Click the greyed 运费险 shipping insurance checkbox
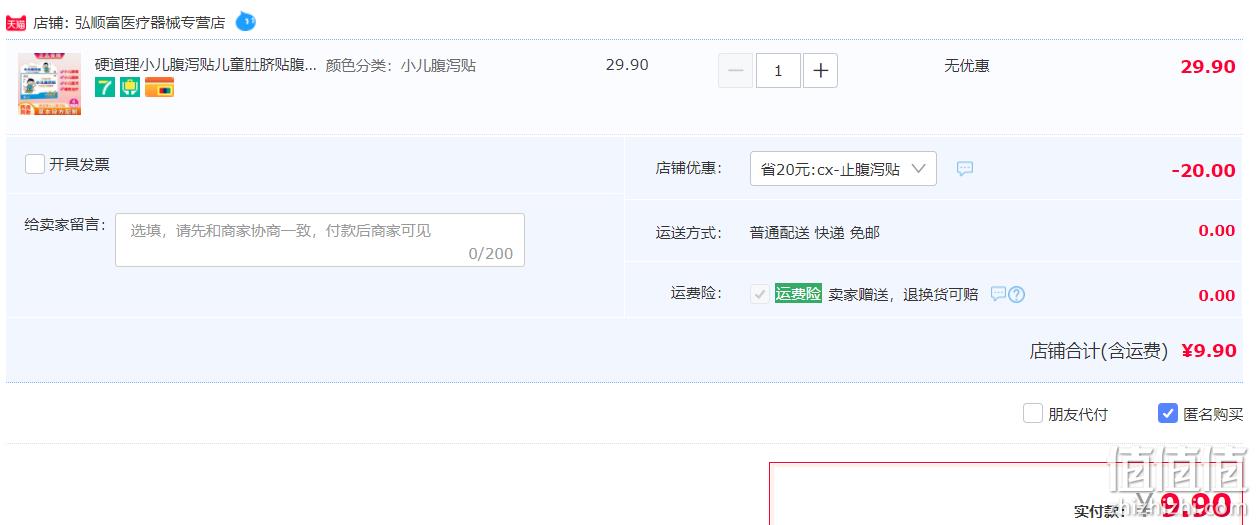Image resolution: width=1257 pixels, height=525 pixels. point(760,294)
